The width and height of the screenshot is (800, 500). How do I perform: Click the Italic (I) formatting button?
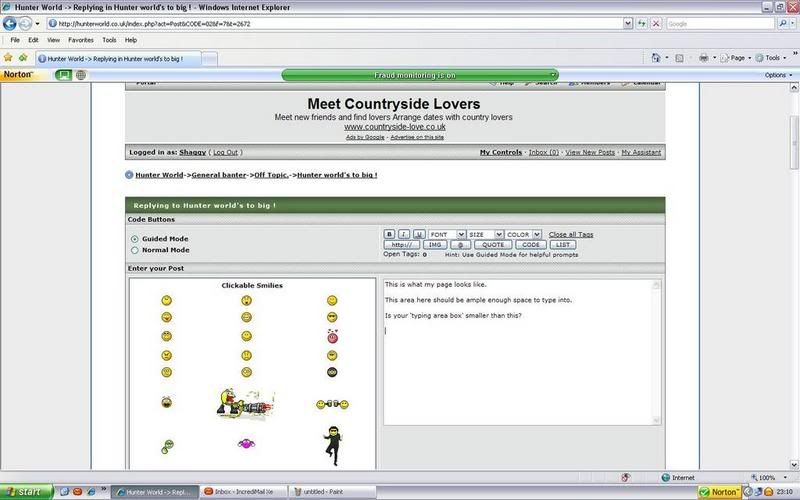(x=404, y=234)
